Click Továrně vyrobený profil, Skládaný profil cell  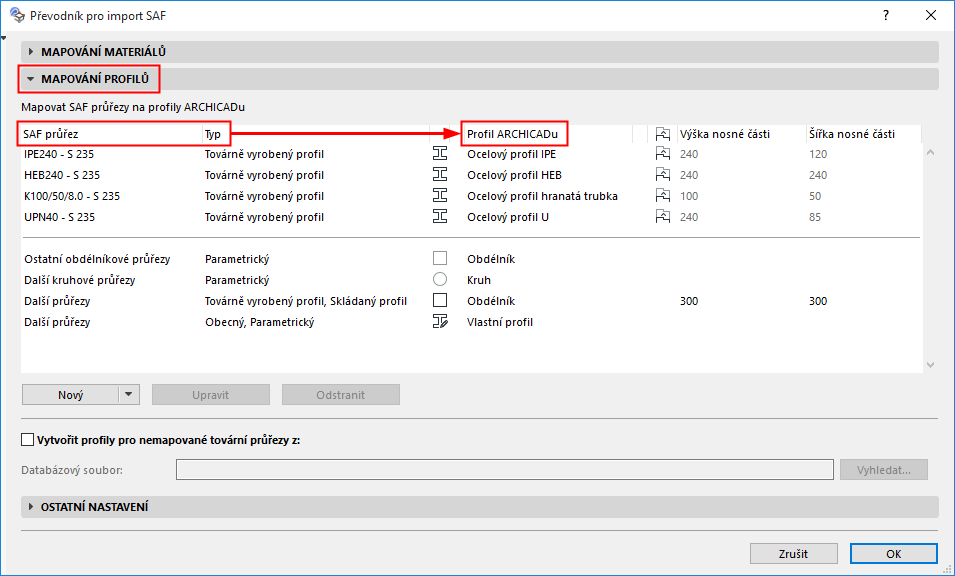click(x=306, y=301)
